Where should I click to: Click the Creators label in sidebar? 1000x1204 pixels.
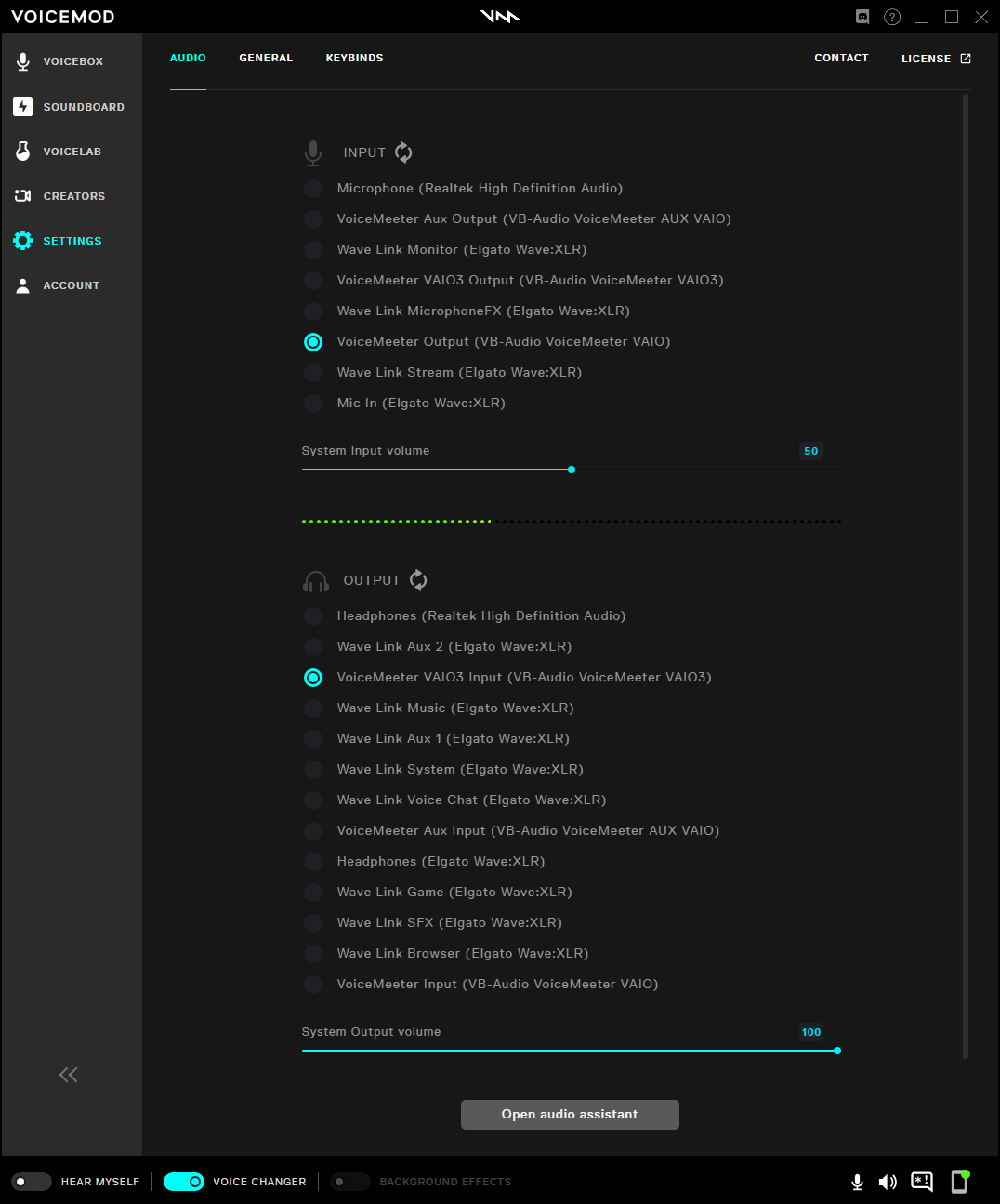tap(74, 196)
